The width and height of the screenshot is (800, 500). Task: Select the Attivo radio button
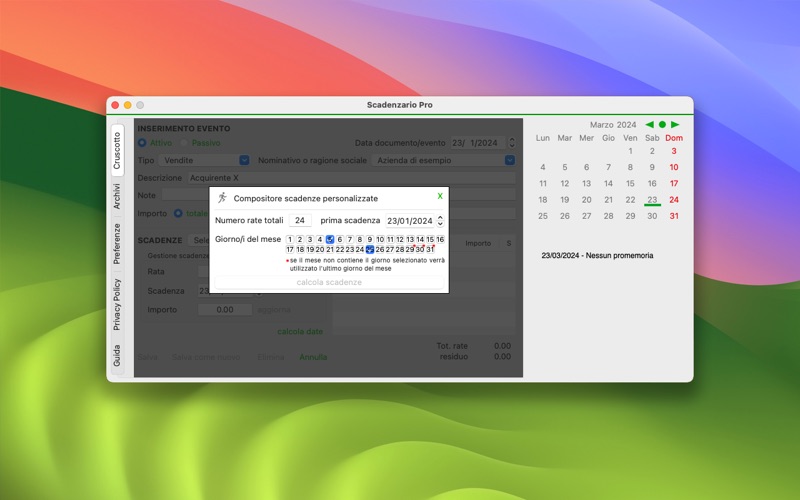click(x=142, y=143)
